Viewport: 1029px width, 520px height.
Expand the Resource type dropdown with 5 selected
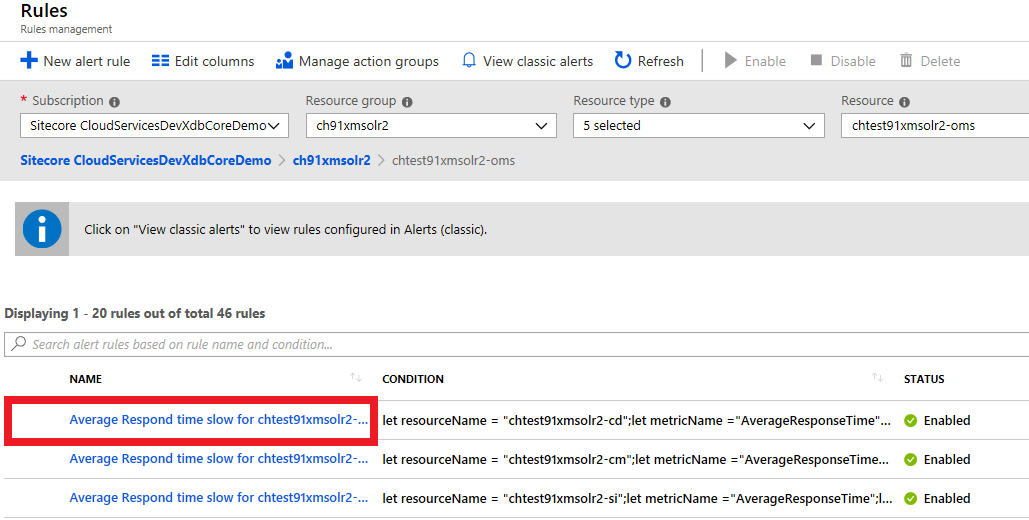[x=698, y=126]
